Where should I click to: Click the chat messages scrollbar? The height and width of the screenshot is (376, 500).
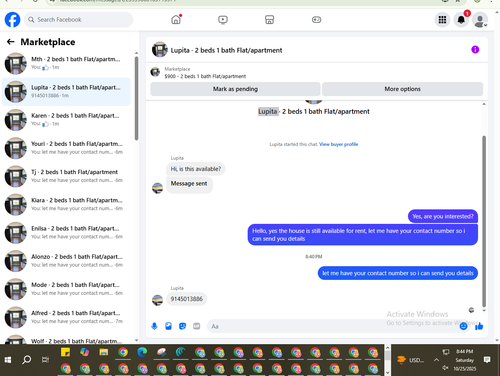(484, 222)
